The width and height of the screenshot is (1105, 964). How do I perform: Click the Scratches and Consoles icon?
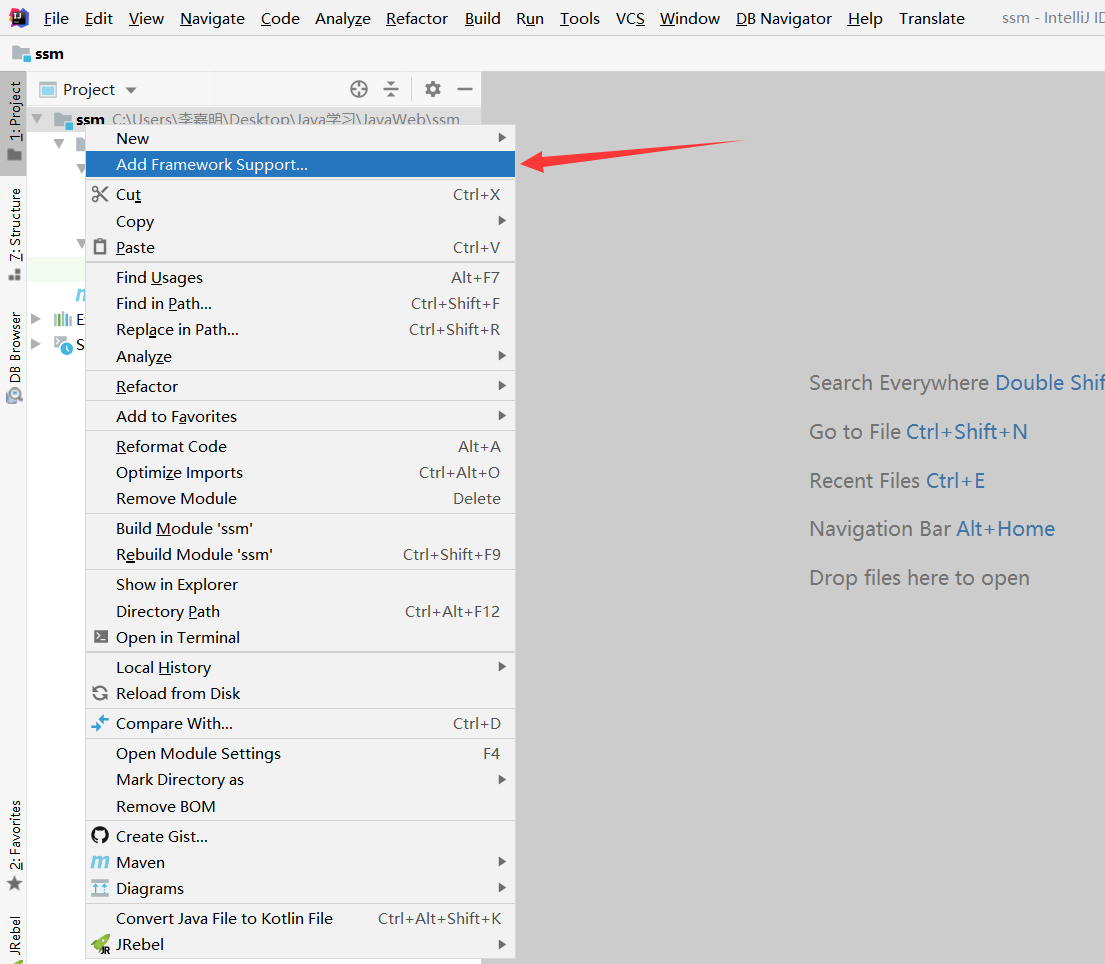pos(63,345)
